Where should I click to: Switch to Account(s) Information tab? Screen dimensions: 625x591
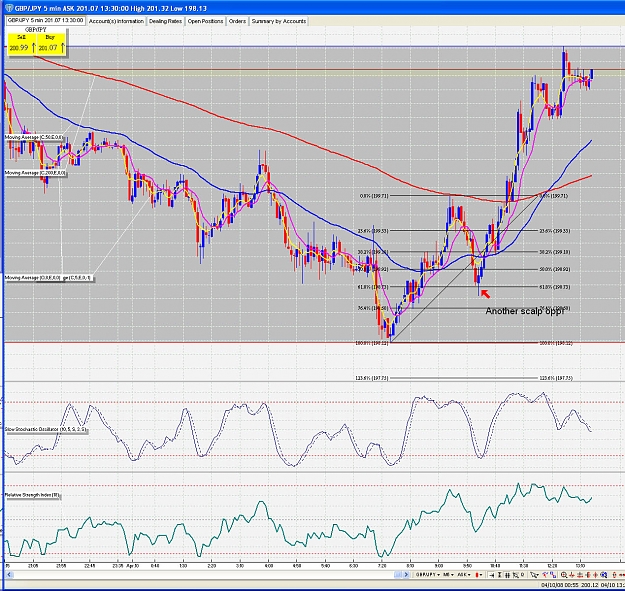coord(116,21)
